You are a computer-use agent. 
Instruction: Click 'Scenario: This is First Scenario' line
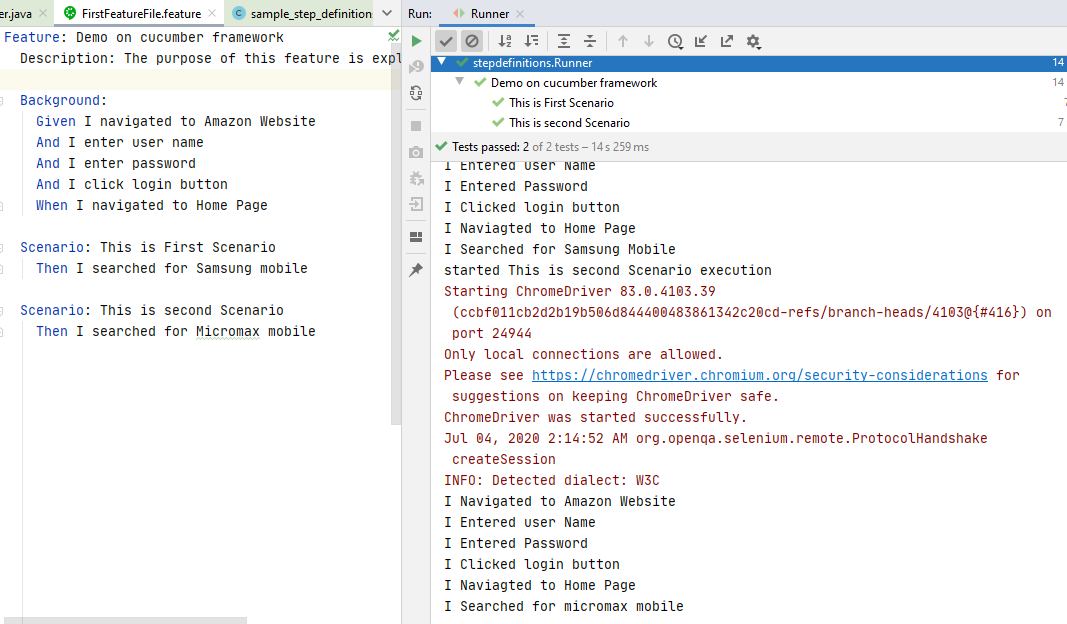[148, 247]
